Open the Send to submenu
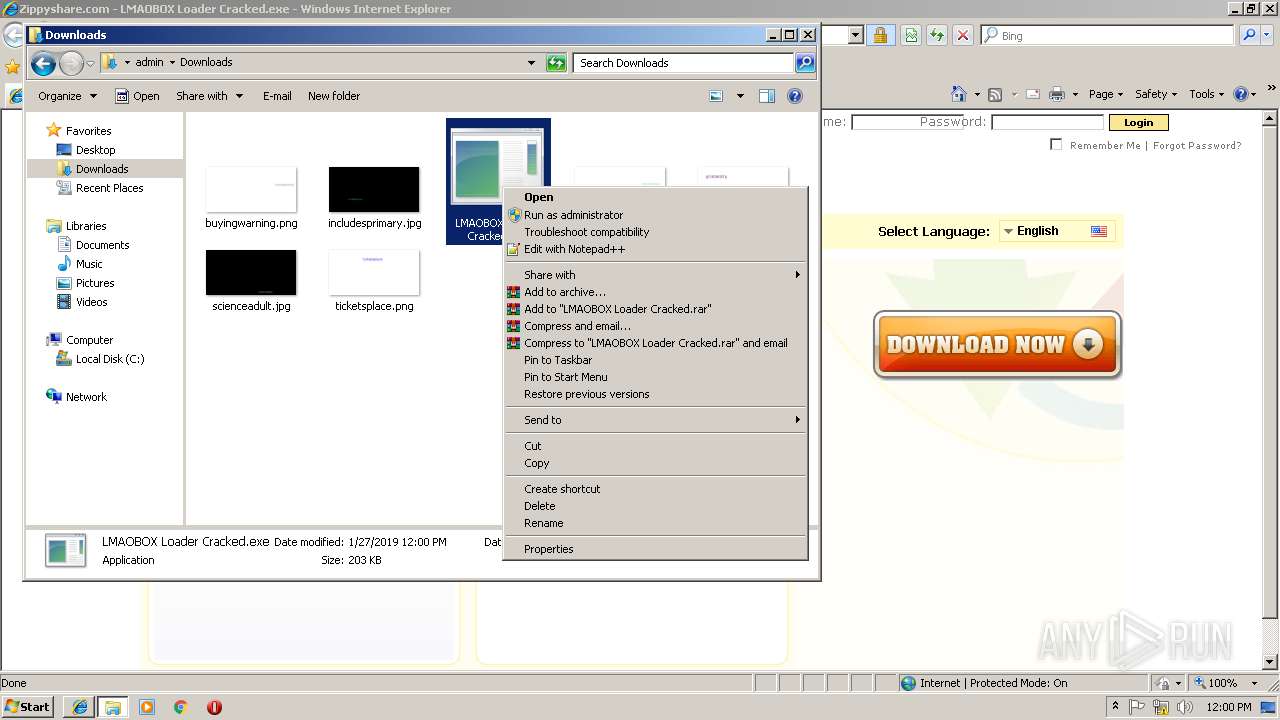 click(655, 420)
